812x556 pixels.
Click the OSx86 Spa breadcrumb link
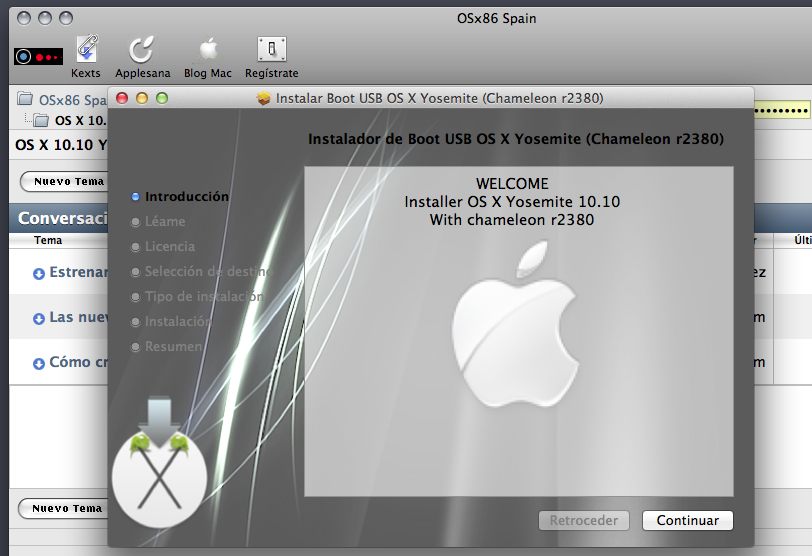tap(72, 99)
